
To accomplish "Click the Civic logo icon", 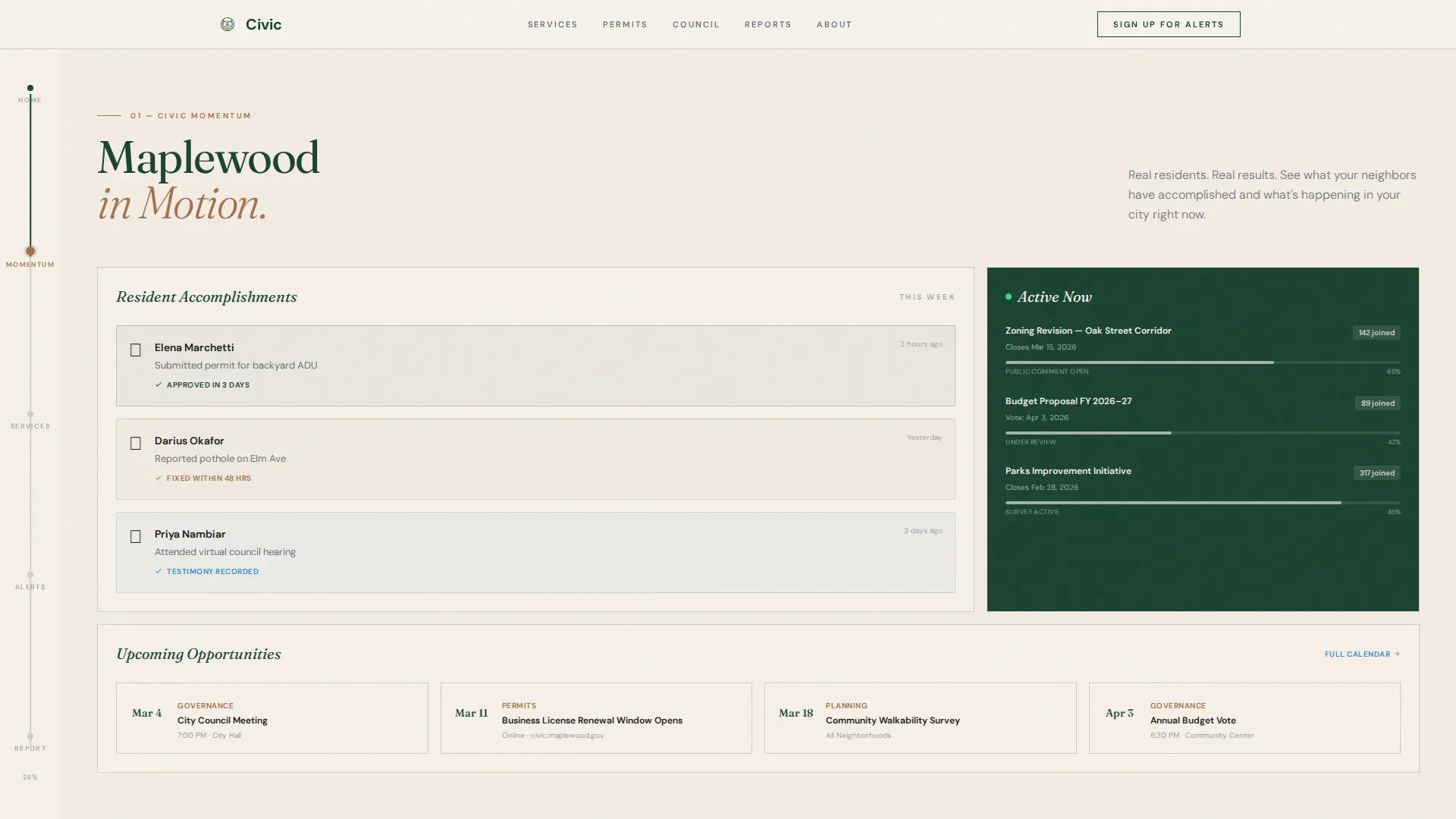I will (x=227, y=24).
